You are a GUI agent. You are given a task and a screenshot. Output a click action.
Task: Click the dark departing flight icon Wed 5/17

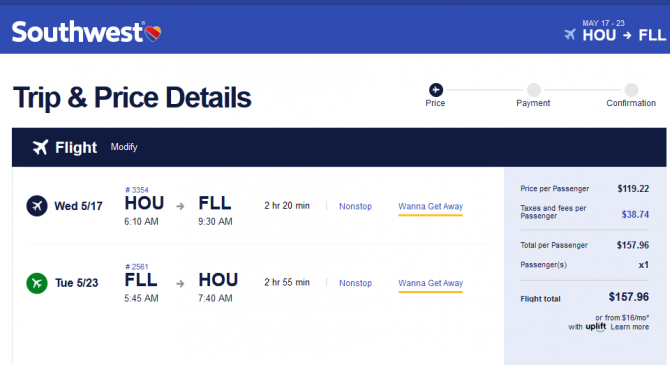coord(37,206)
